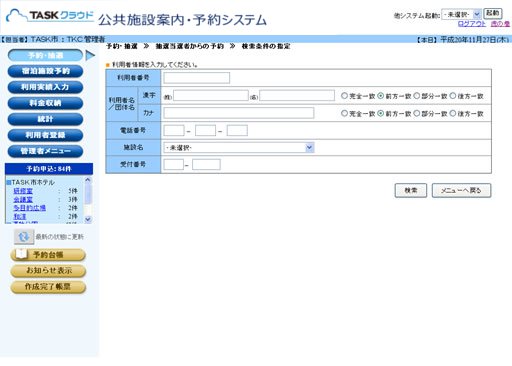Select 部分一致 for the カナ name row

pos(417,113)
